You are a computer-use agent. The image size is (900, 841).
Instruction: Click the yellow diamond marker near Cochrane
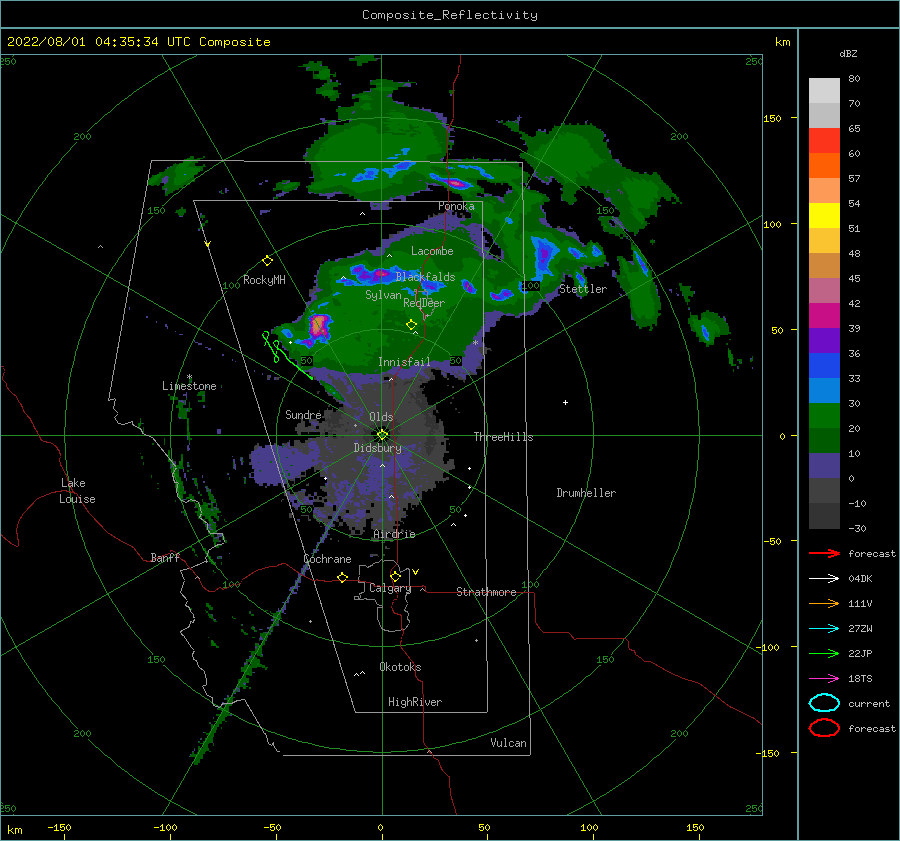[342, 577]
